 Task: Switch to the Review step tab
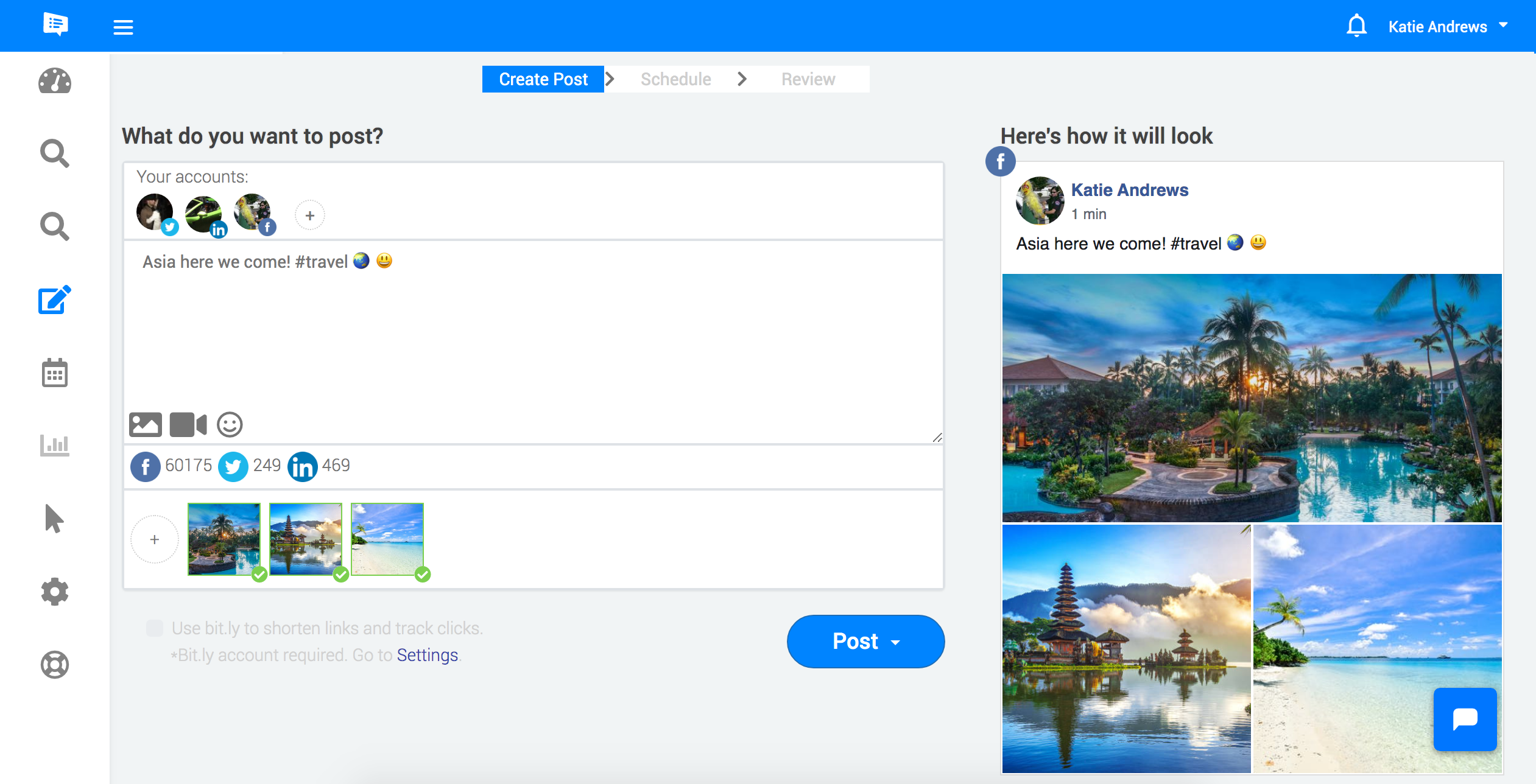(x=808, y=79)
